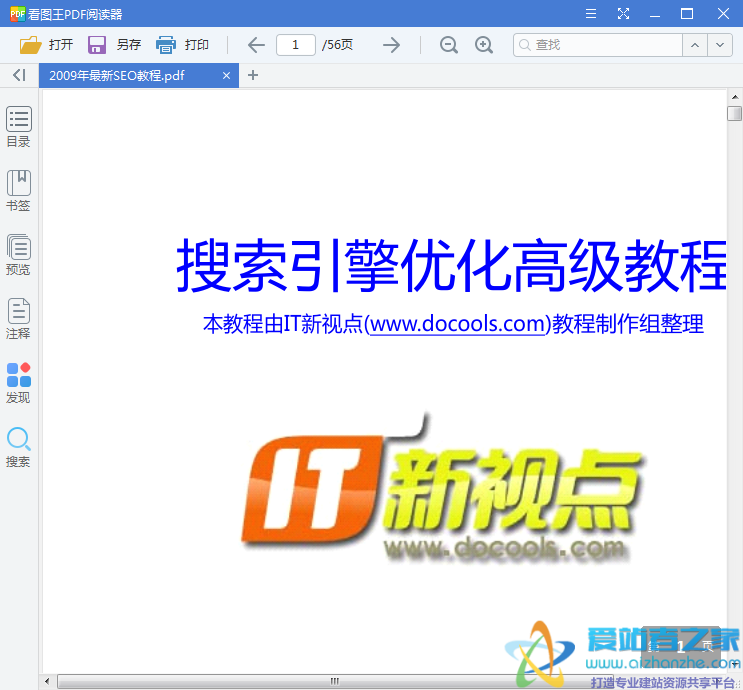743x690 pixels.
Task: Save a copy with the 另存 icon
Action: click(x=97, y=45)
